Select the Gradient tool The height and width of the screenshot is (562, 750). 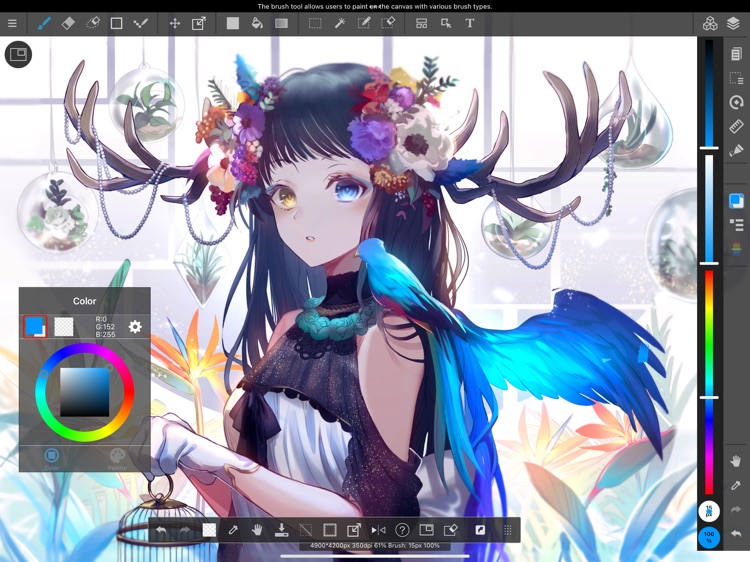[281, 23]
